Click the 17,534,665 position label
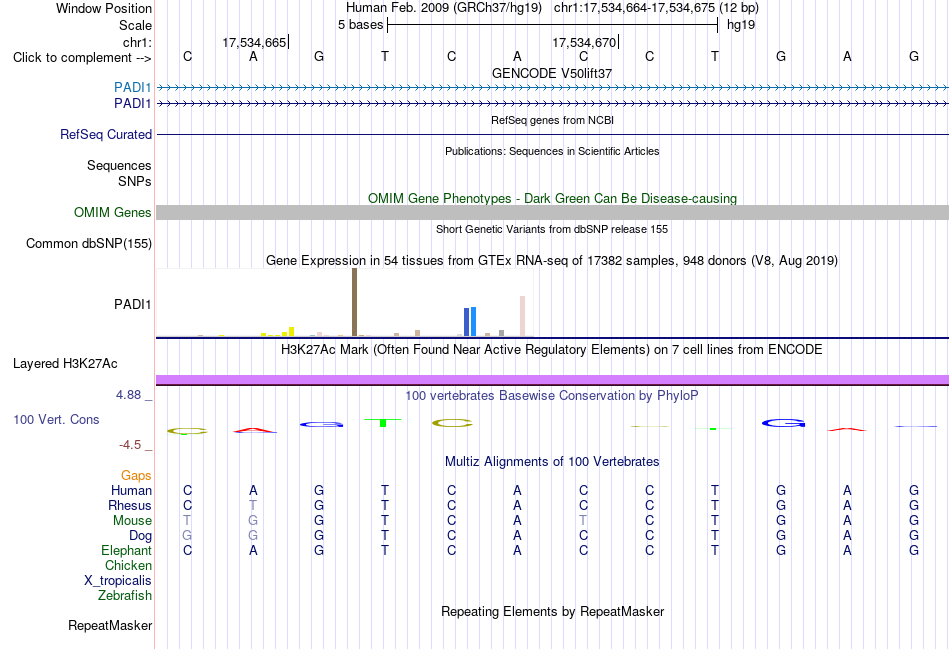This screenshot has height=649, width=950. (254, 42)
